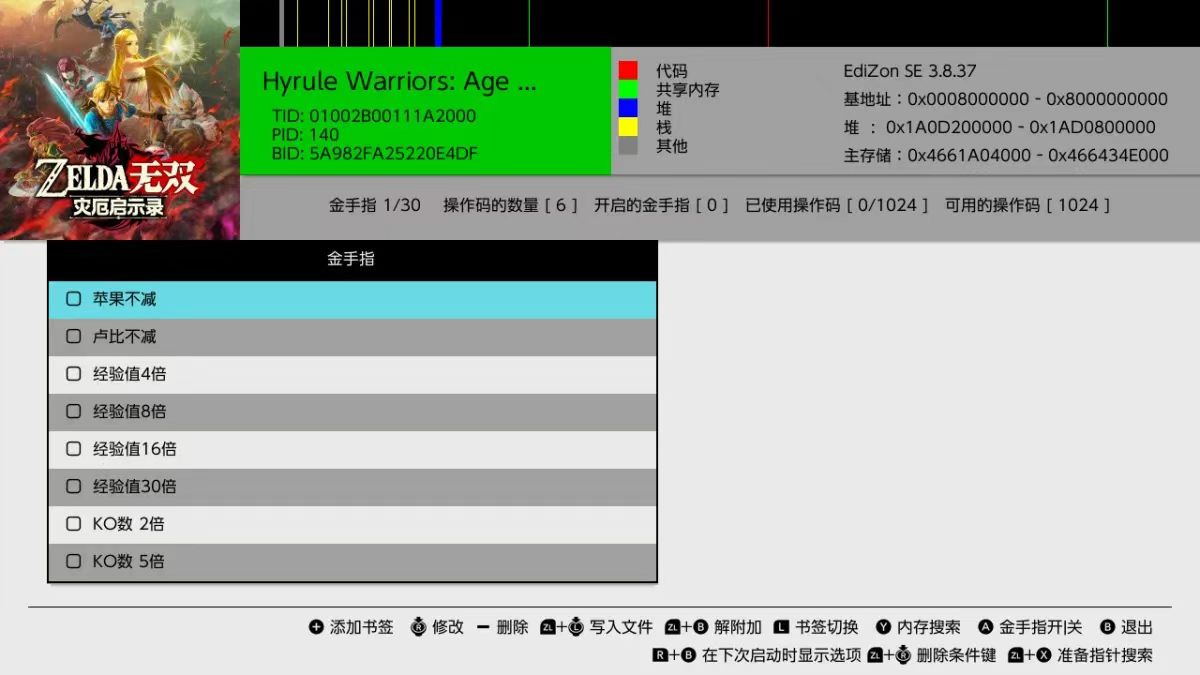
Task: Click the TID: 01002B00111A2000 text
Action: coord(374,116)
